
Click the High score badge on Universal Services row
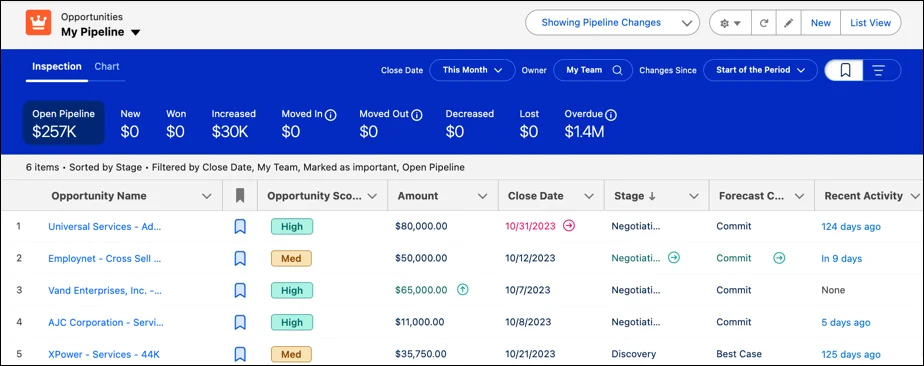(x=292, y=226)
